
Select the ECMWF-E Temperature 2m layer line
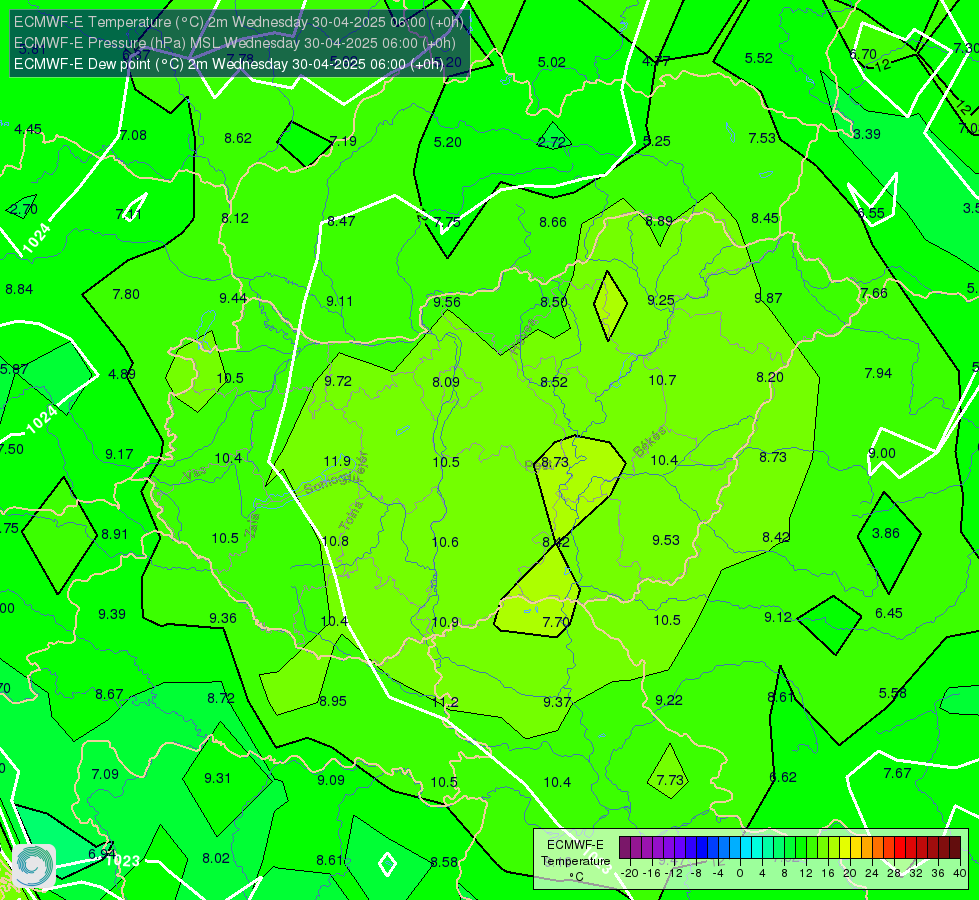coord(239,22)
